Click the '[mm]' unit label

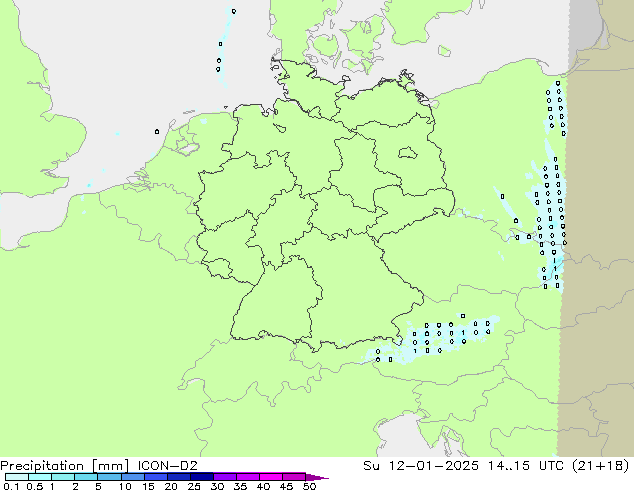point(110,466)
